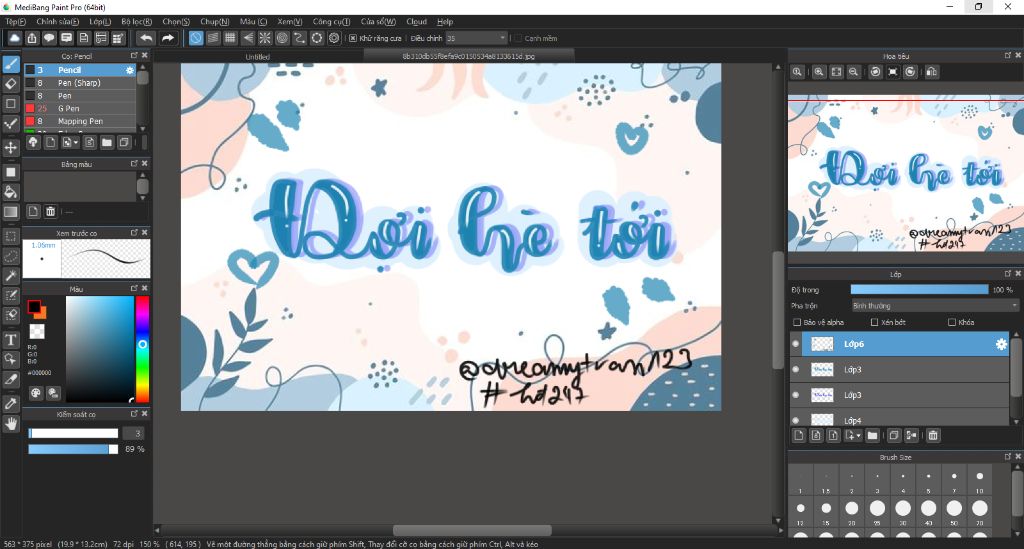Turn on radial snap guide

point(264,38)
